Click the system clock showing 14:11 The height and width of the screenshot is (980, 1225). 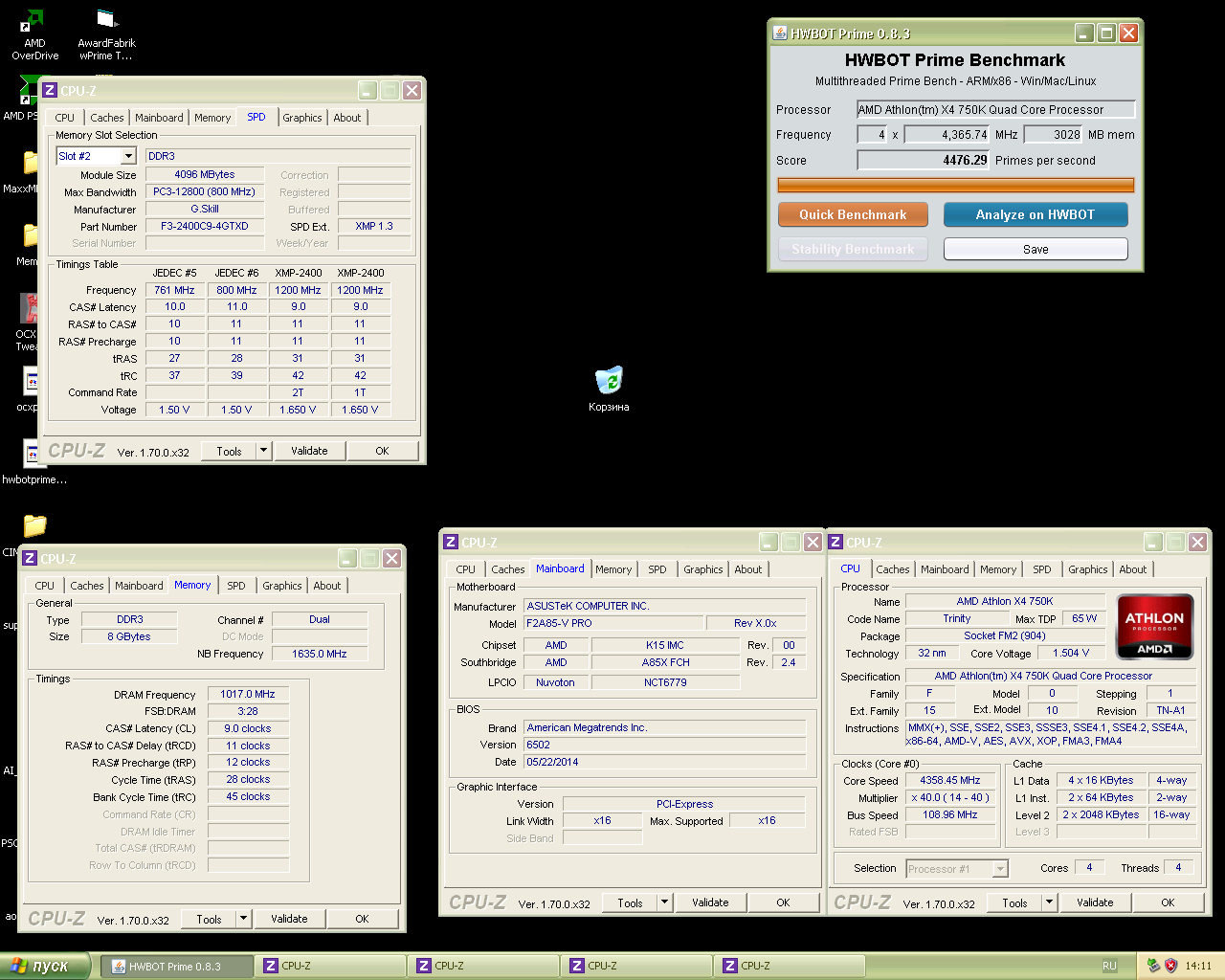click(x=1198, y=966)
